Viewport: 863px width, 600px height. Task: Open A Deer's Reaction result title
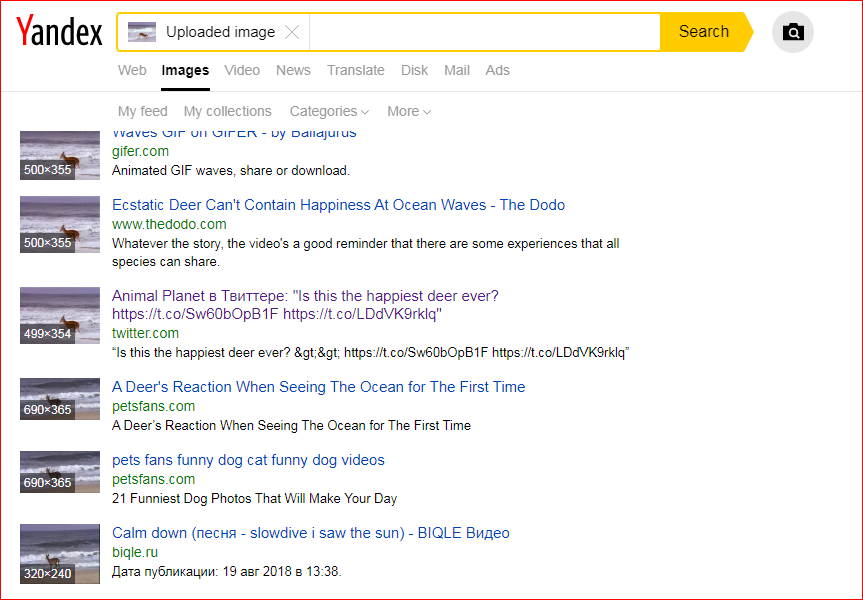(319, 387)
